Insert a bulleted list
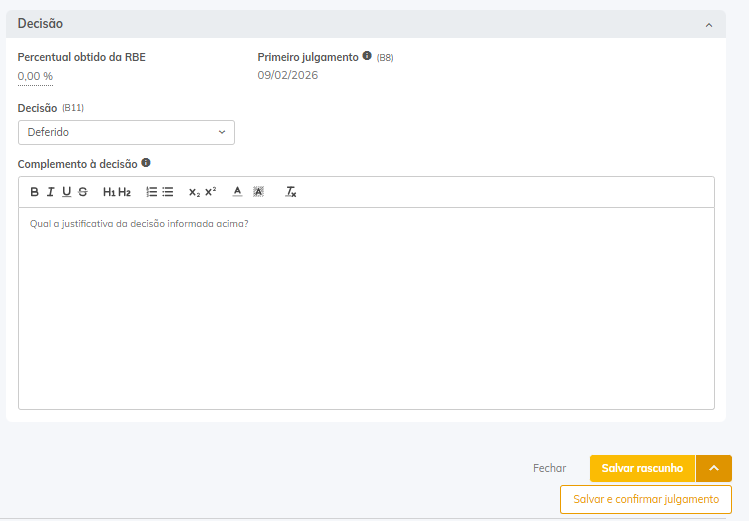749x521 pixels. click(x=168, y=192)
